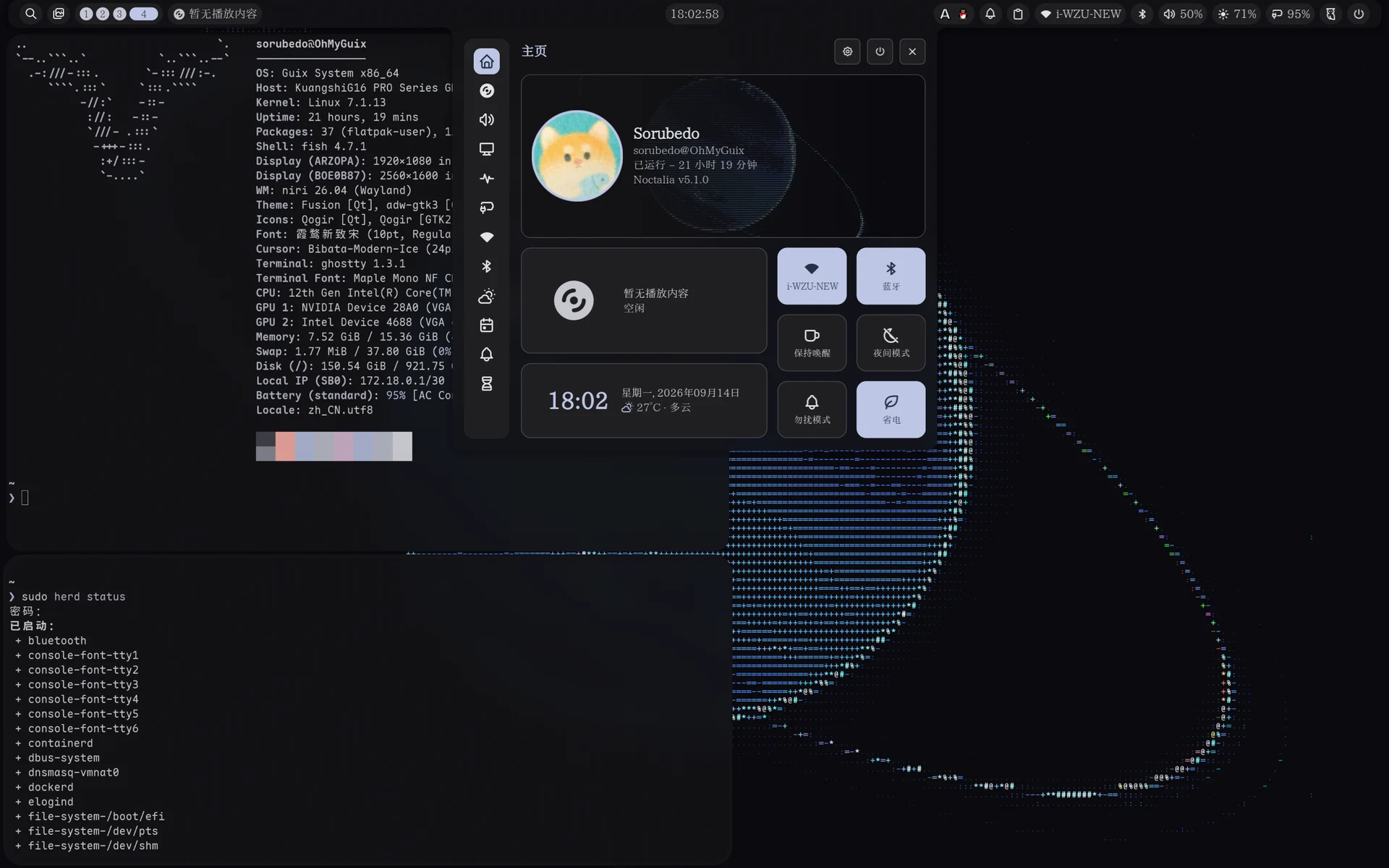
Task: Open clipboard history icon in top bar
Action: pos(1018,14)
